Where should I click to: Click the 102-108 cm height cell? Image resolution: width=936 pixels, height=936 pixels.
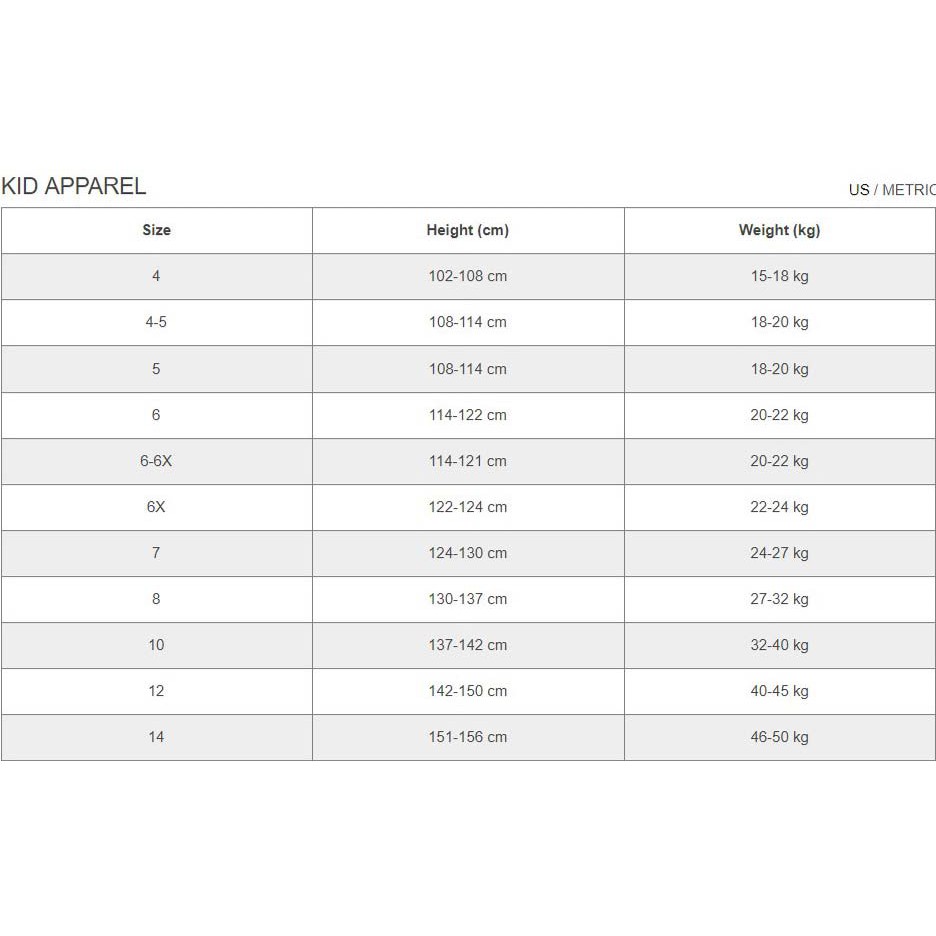point(467,276)
